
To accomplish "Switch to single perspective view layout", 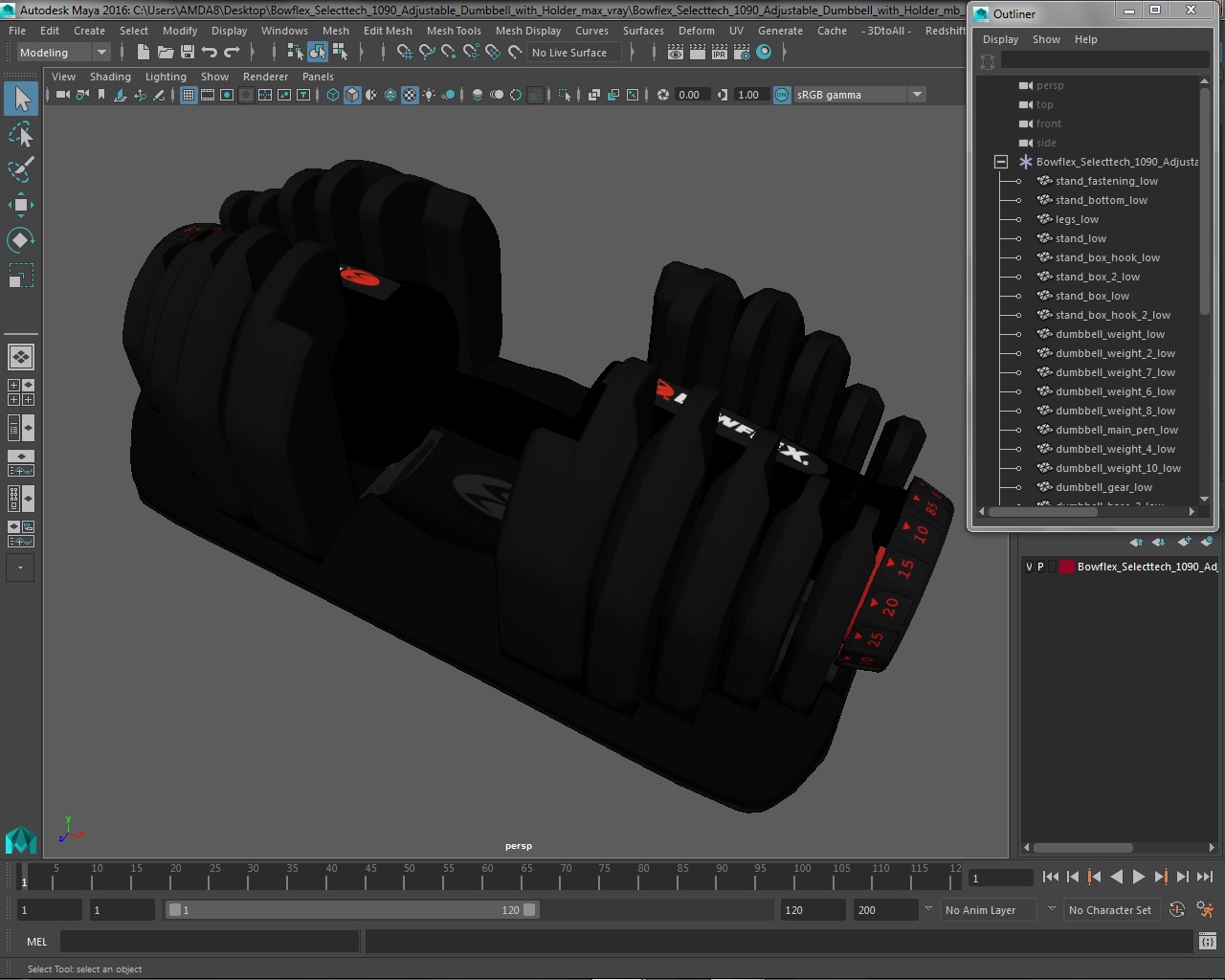I will [21, 357].
